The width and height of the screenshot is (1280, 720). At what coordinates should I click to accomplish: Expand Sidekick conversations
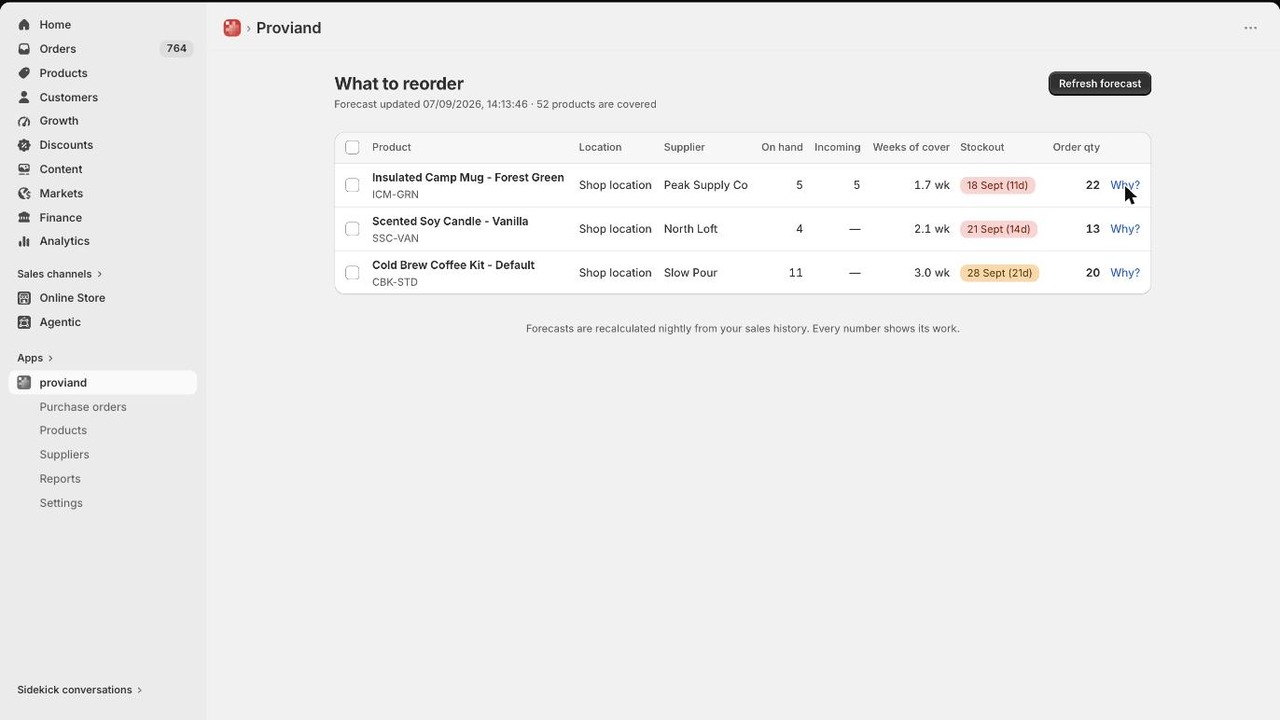pyautogui.click(x=79, y=690)
